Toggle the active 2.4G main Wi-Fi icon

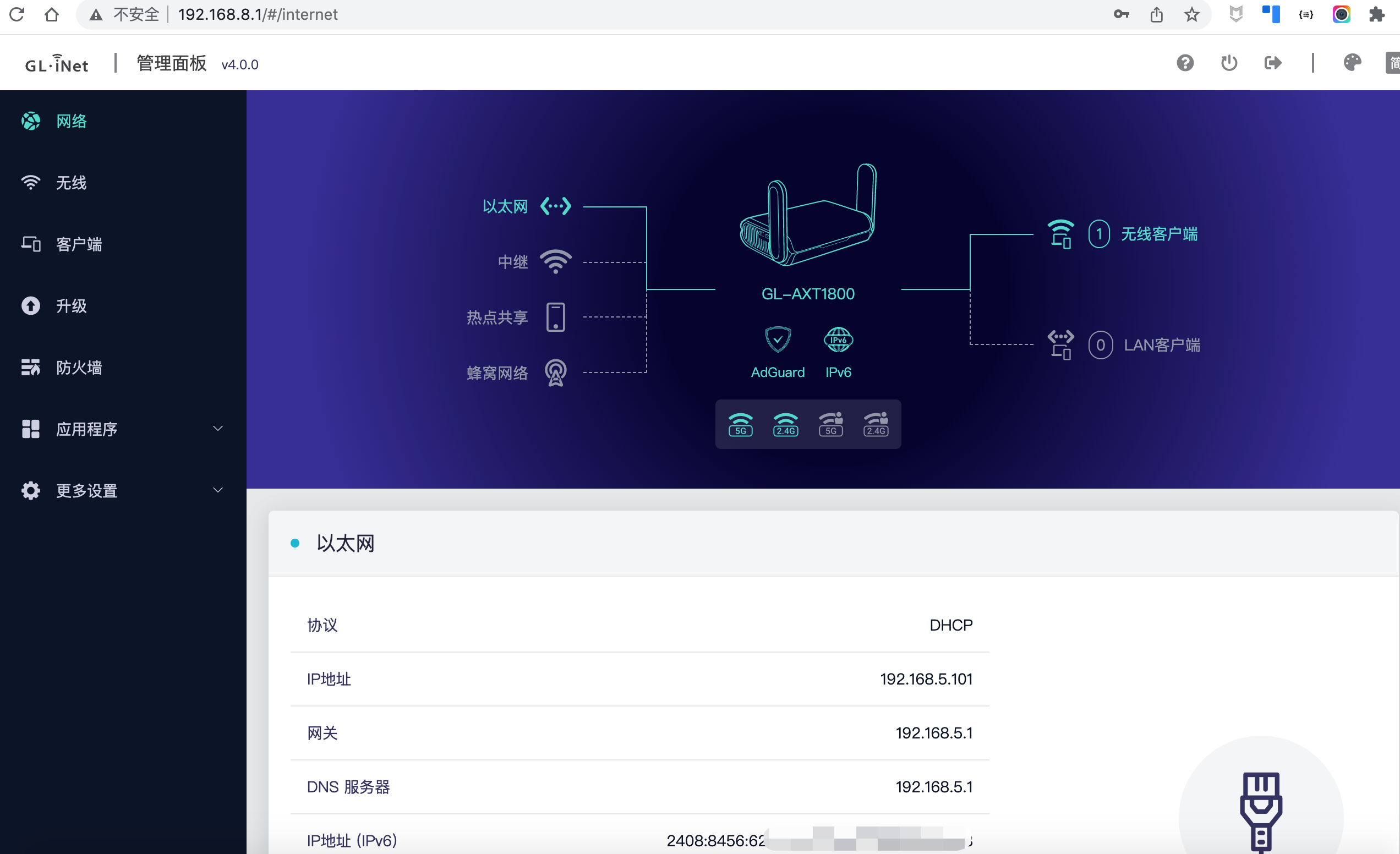point(786,424)
